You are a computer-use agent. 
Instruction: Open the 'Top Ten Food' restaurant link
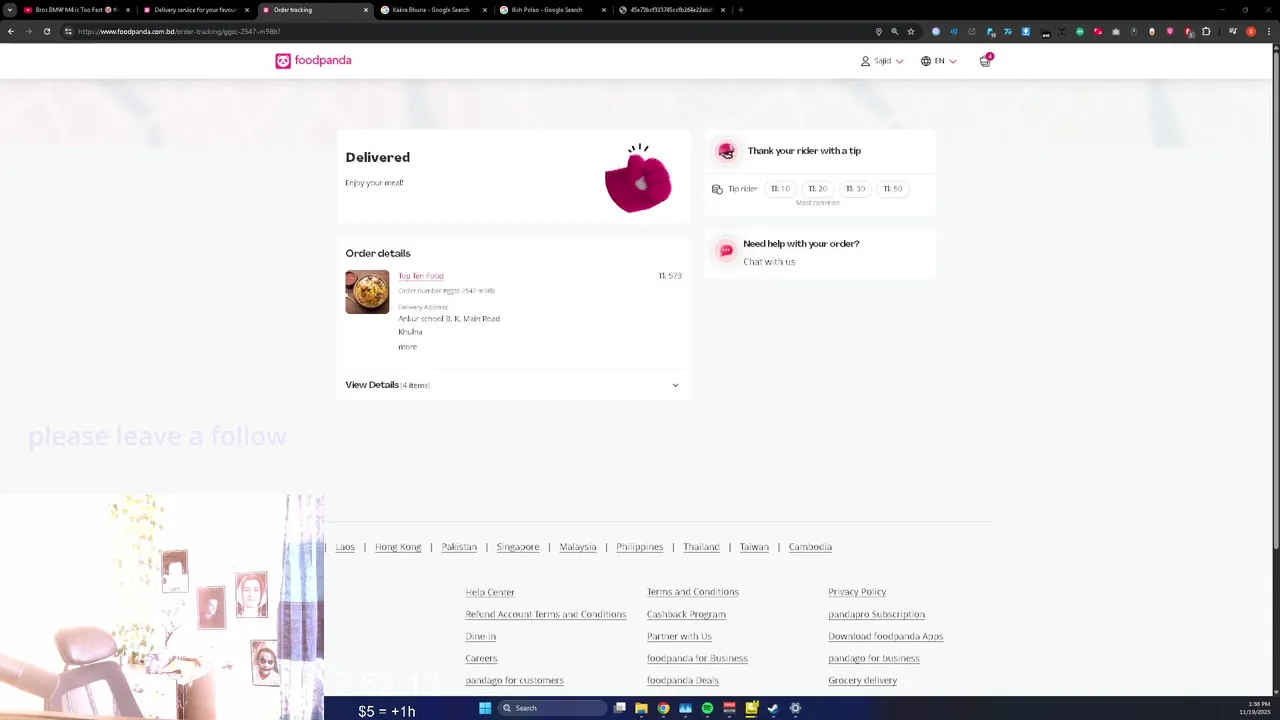(x=420, y=276)
